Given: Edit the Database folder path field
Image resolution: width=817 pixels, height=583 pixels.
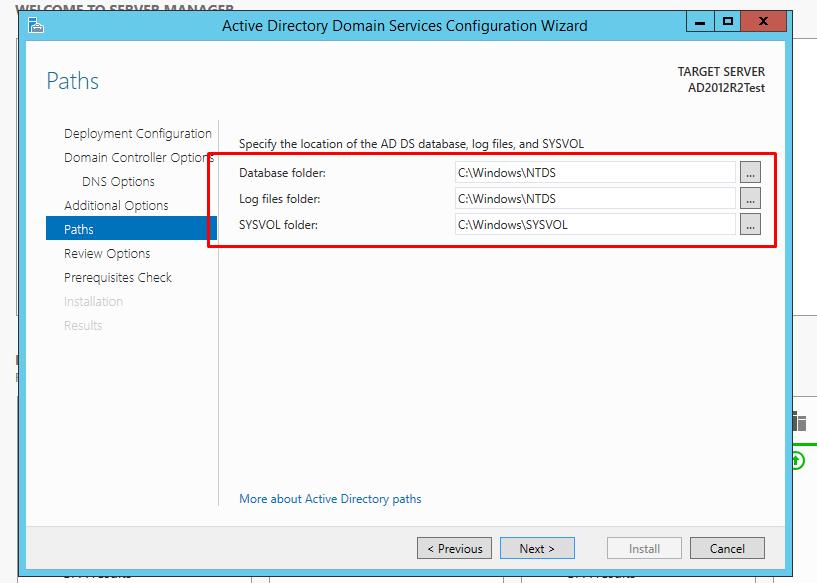Looking at the screenshot, I should pos(595,172).
